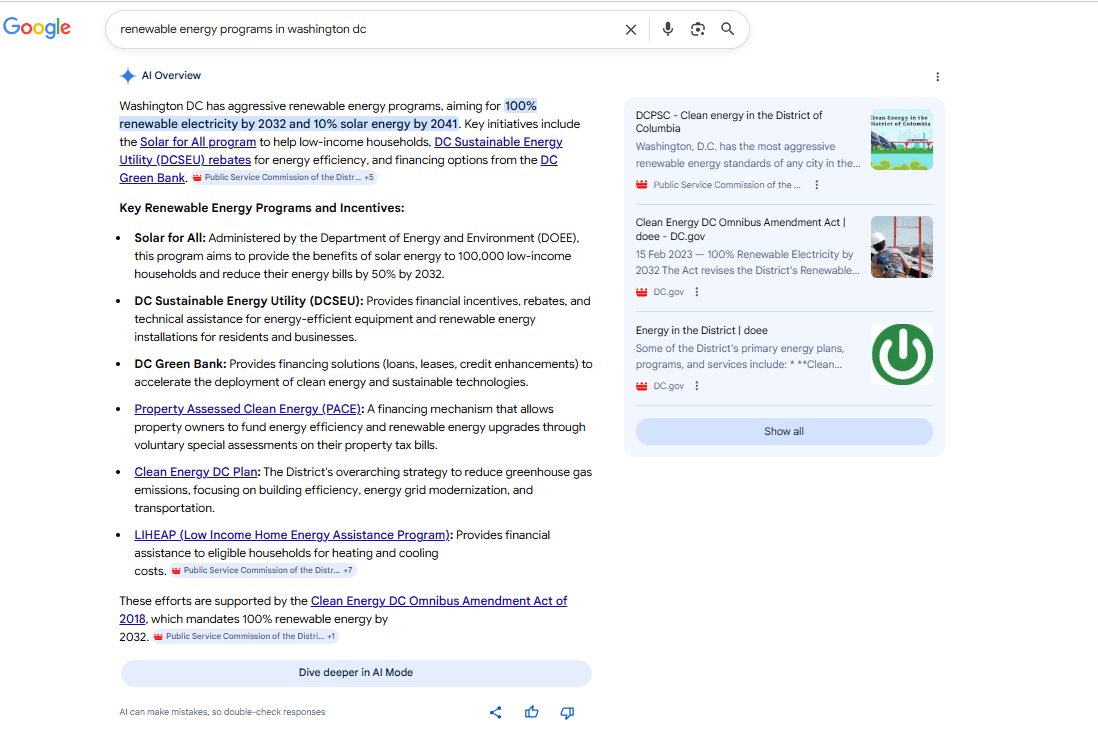
Task: Click the AI Overview sparkle icon
Action: pyautogui.click(x=128, y=75)
